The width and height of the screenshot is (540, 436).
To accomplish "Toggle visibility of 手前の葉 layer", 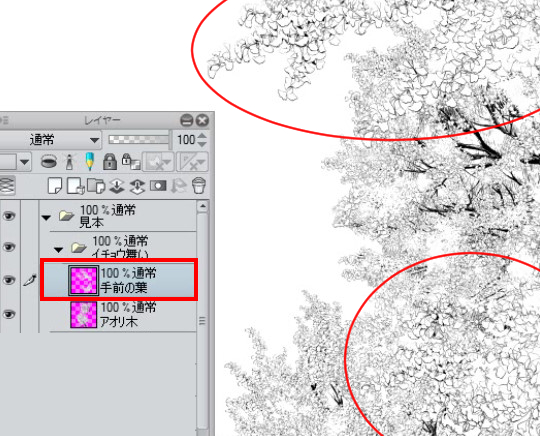I will point(9,280).
